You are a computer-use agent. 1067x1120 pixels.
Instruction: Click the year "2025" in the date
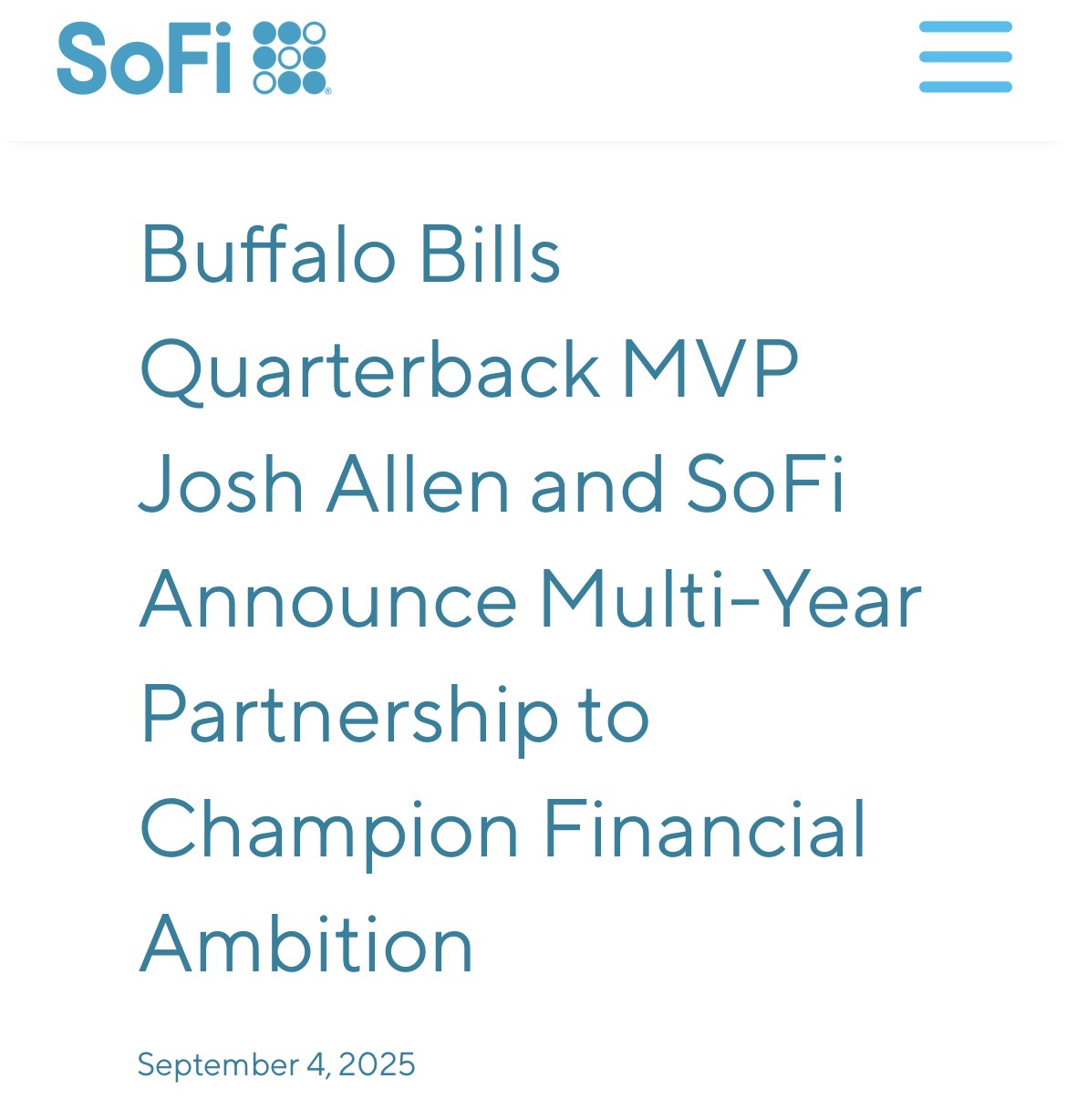[x=377, y=1064]
